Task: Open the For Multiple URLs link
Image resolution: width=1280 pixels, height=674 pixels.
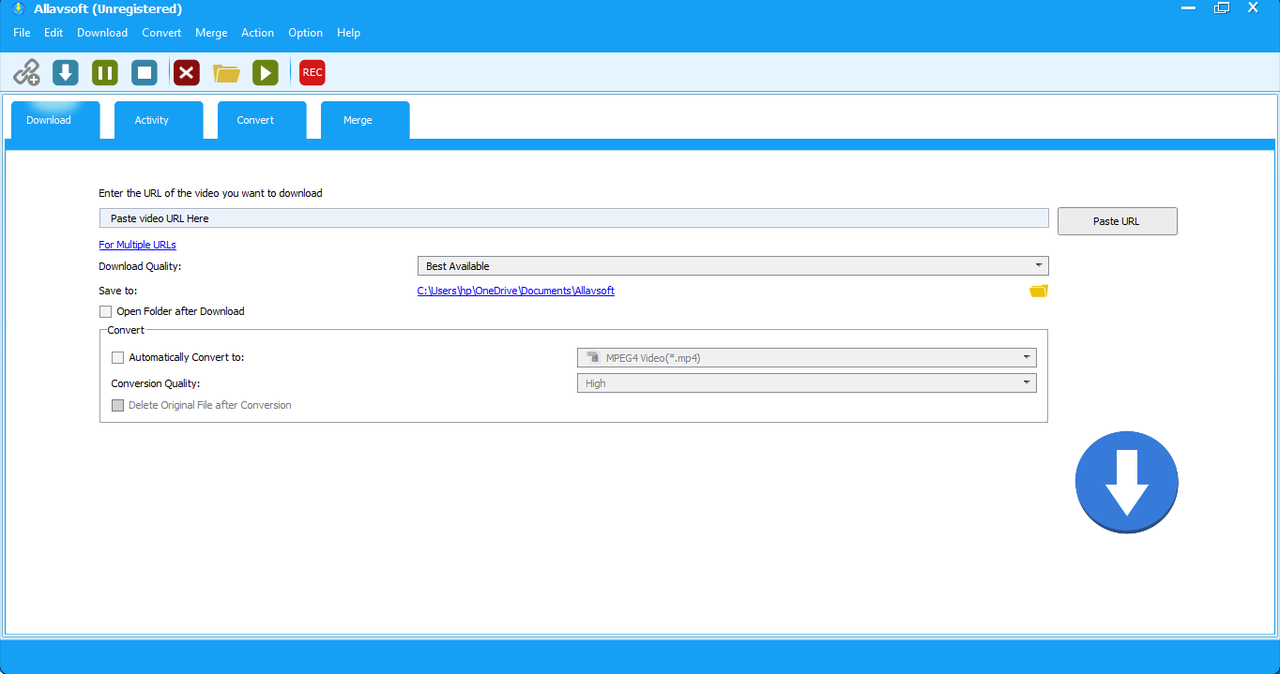Action: 137,244
